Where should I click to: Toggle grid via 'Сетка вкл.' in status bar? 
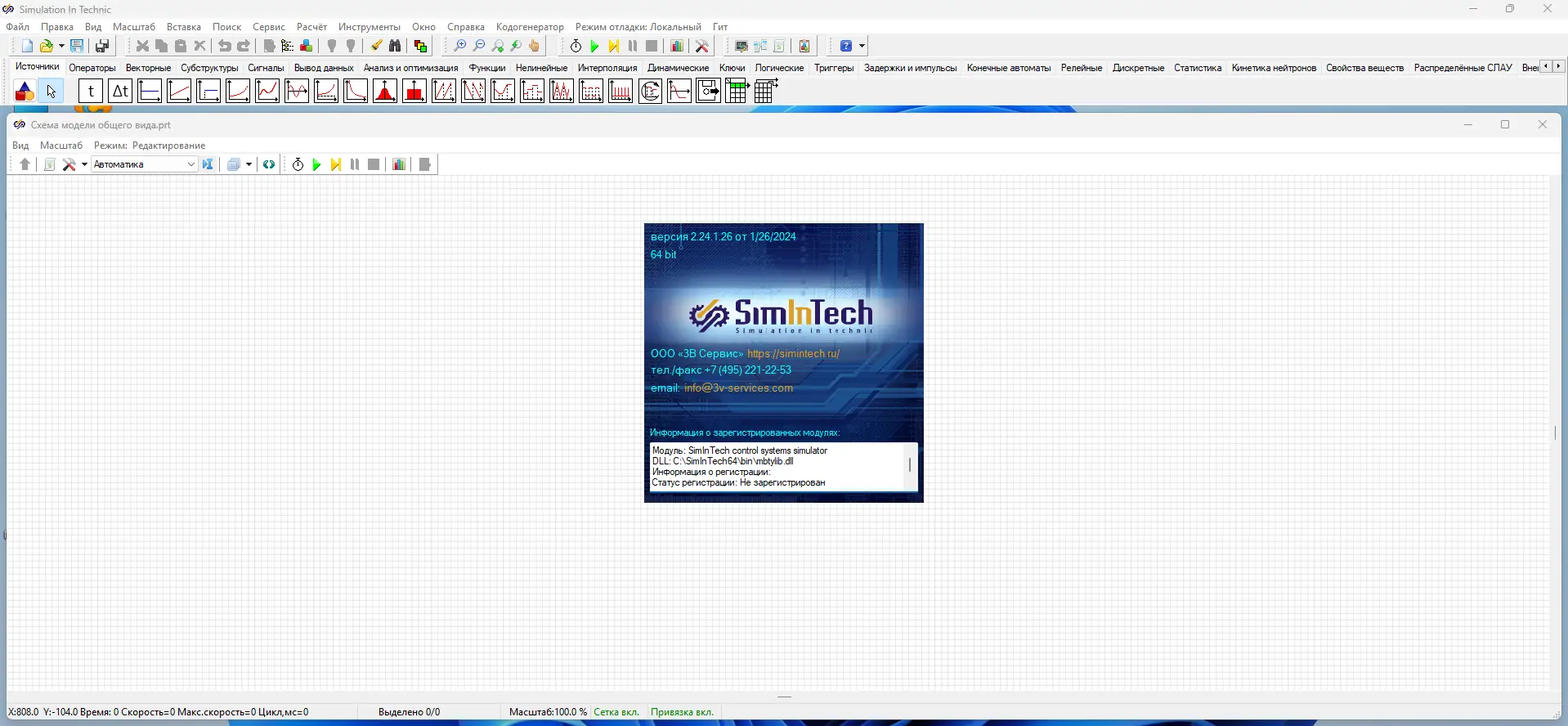(x=616, y=712)
